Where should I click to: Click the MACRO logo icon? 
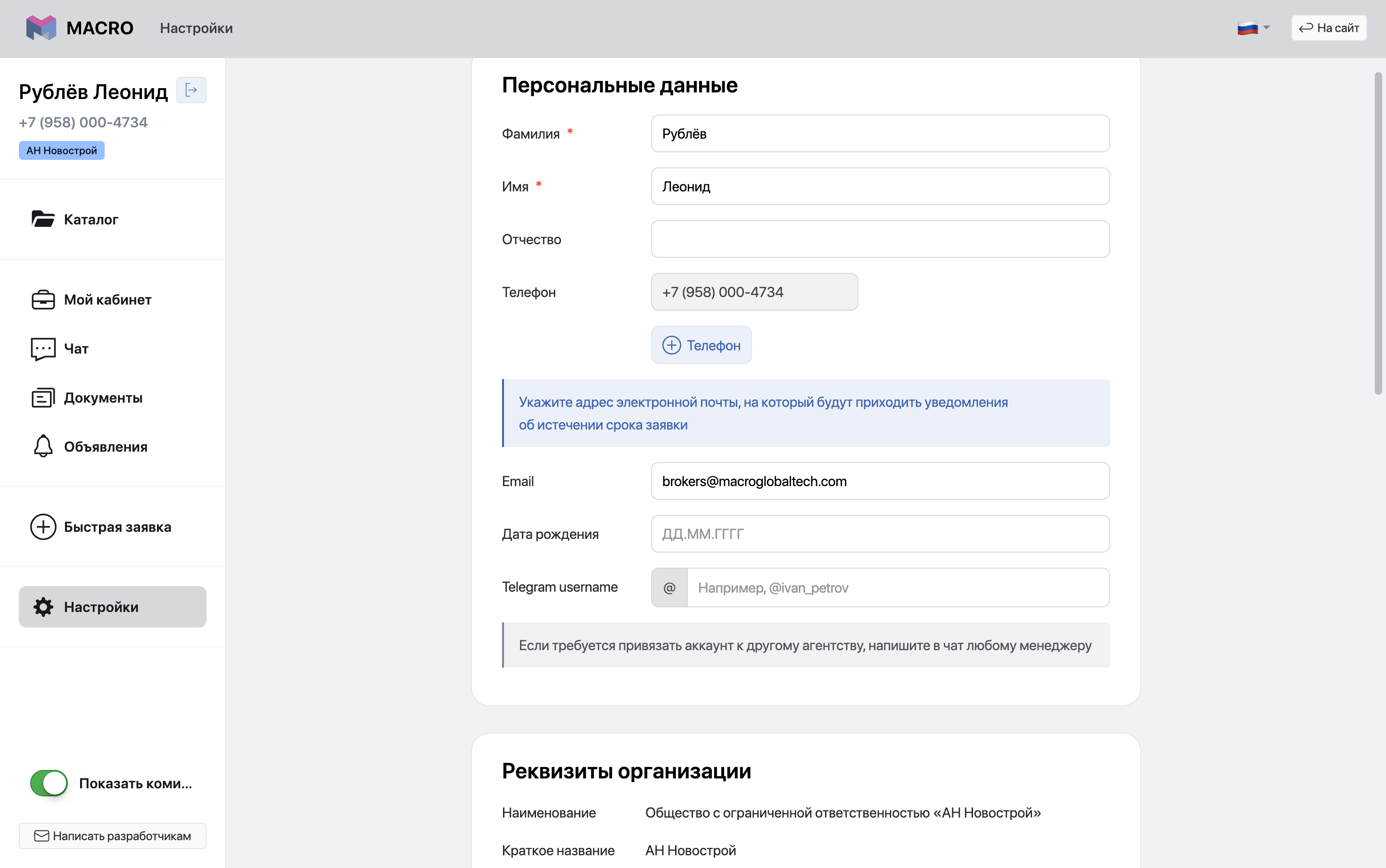(41, 27)
